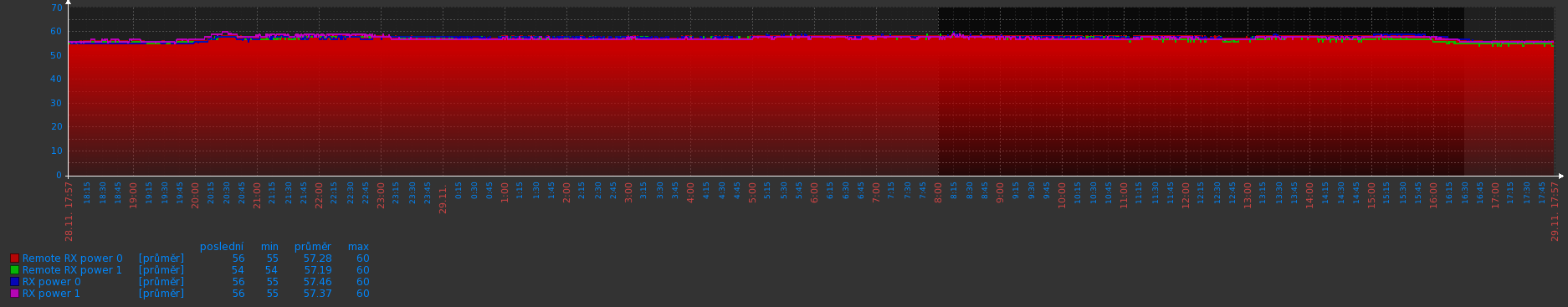Image resolution: width=1568 pixels, height=307 pixels.
Task: Click the min column header in legend
Action: pyautogui.click(x=269, y=247)
